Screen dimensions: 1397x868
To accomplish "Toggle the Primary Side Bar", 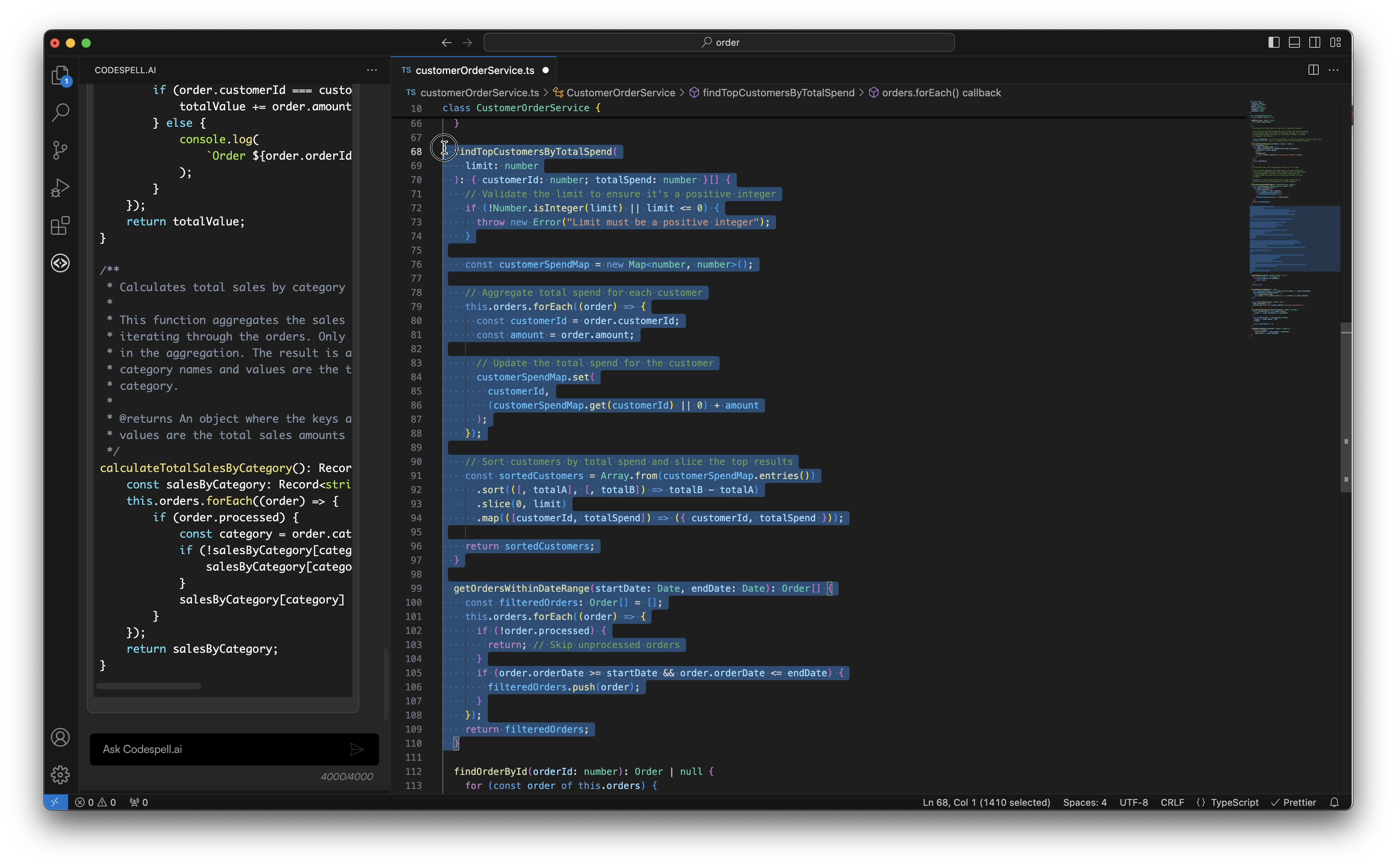I will pos(1274,43).
